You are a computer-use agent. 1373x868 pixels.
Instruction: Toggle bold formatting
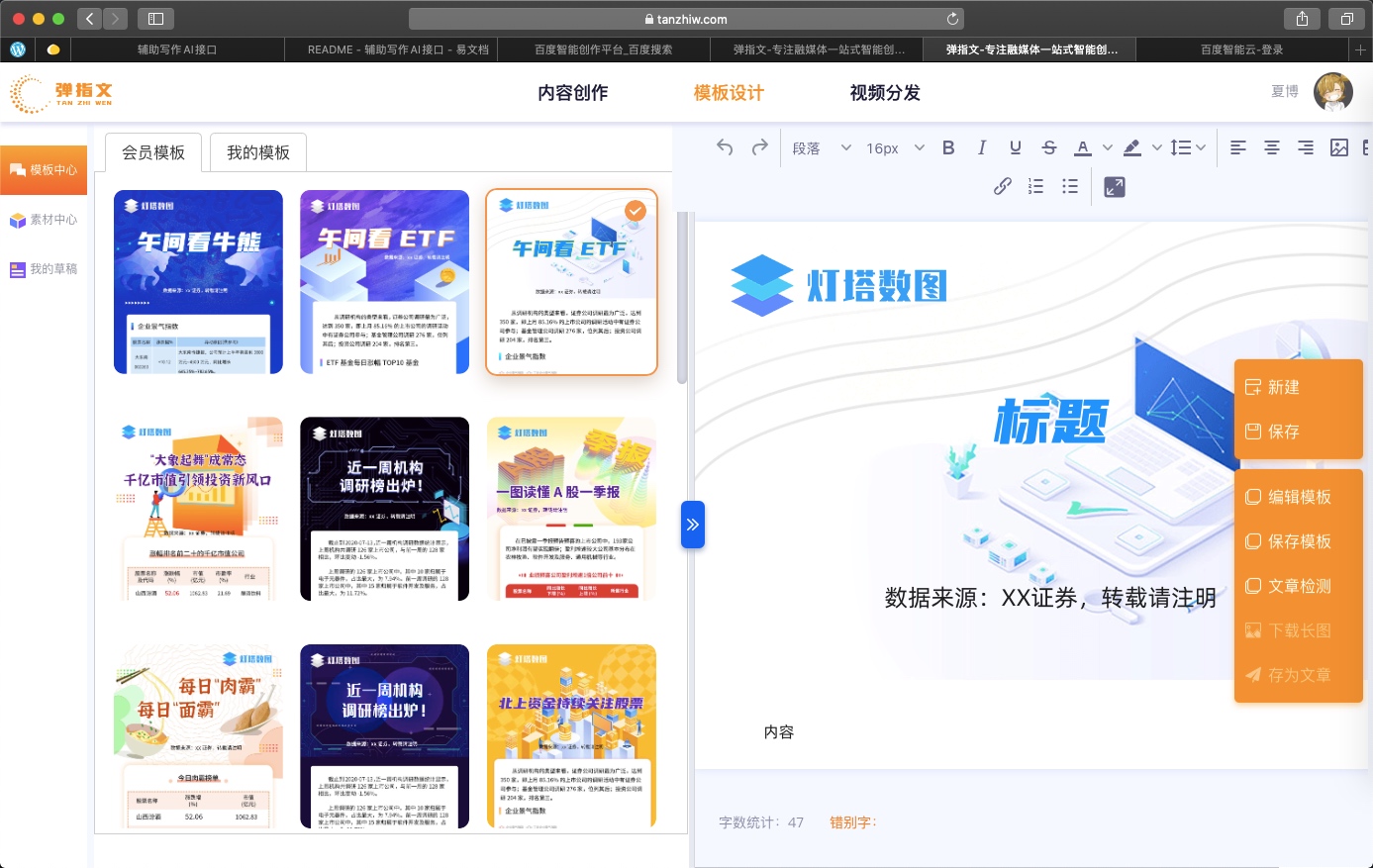[948, 147]
